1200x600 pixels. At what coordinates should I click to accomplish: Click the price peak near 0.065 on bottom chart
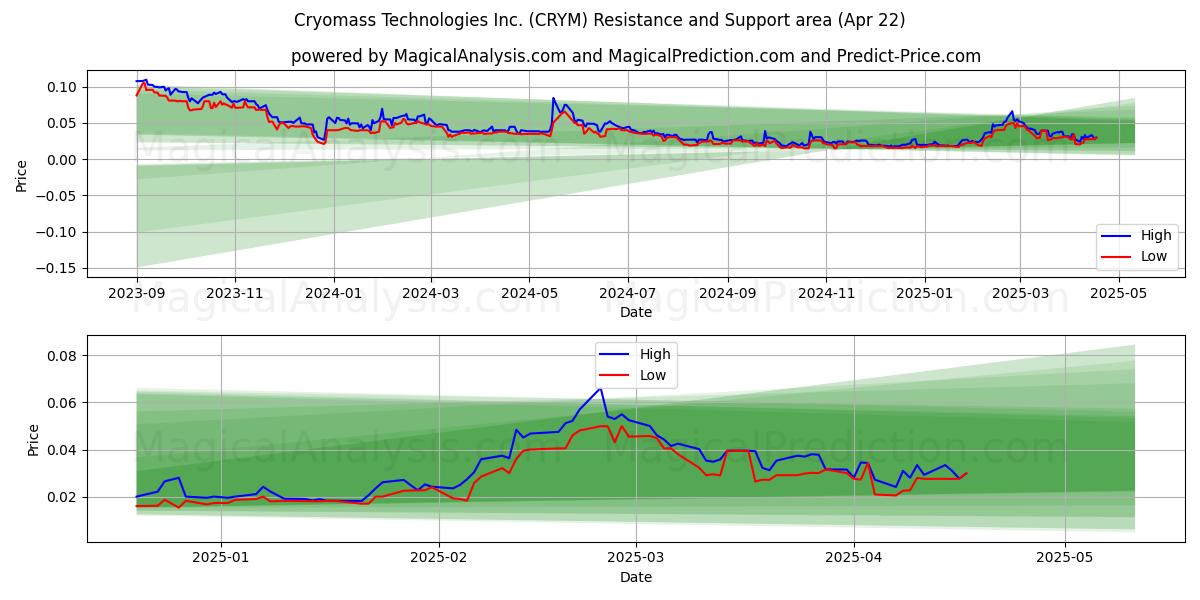[x=600, y=389]
